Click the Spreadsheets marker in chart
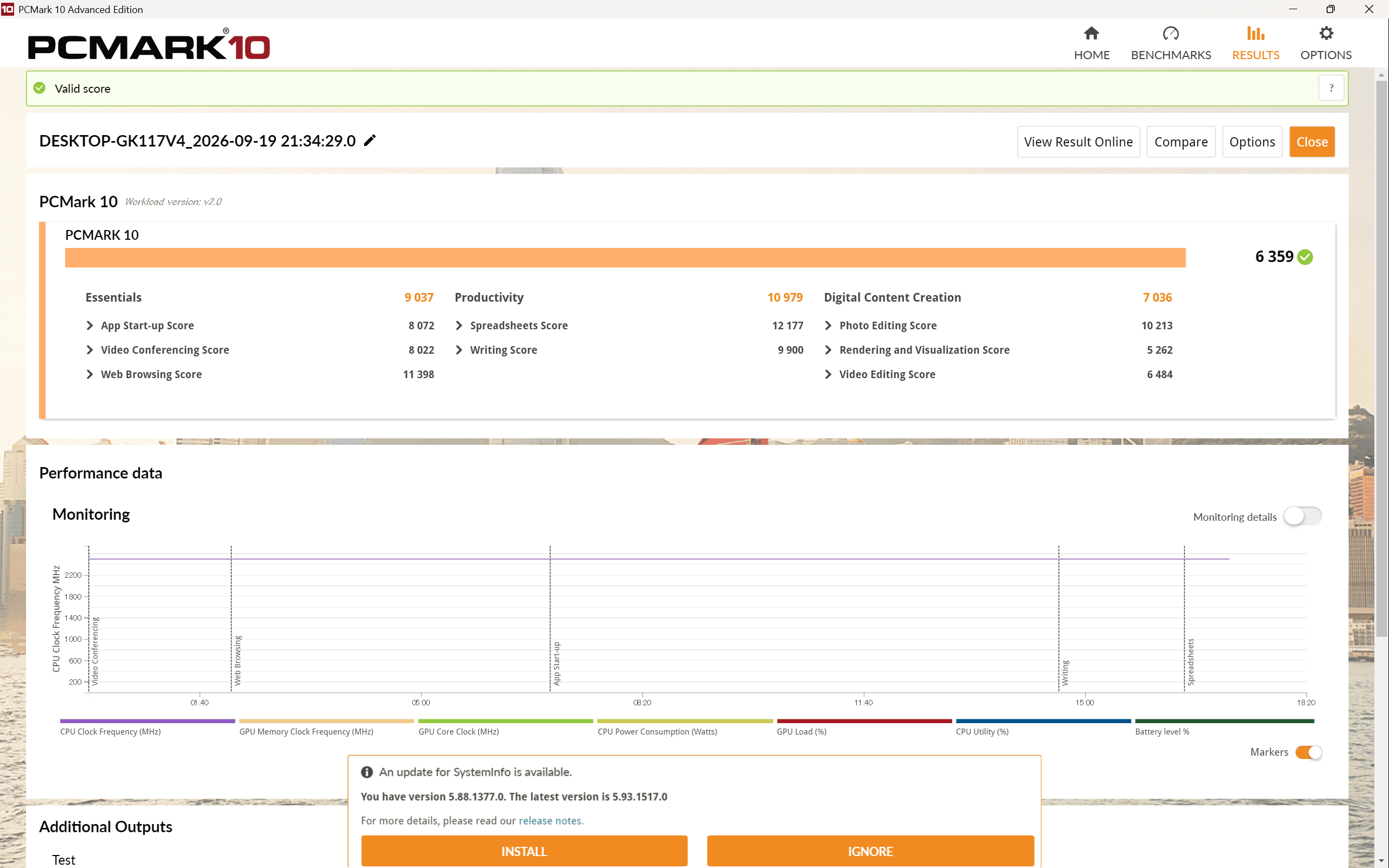 pos(1190,662)
